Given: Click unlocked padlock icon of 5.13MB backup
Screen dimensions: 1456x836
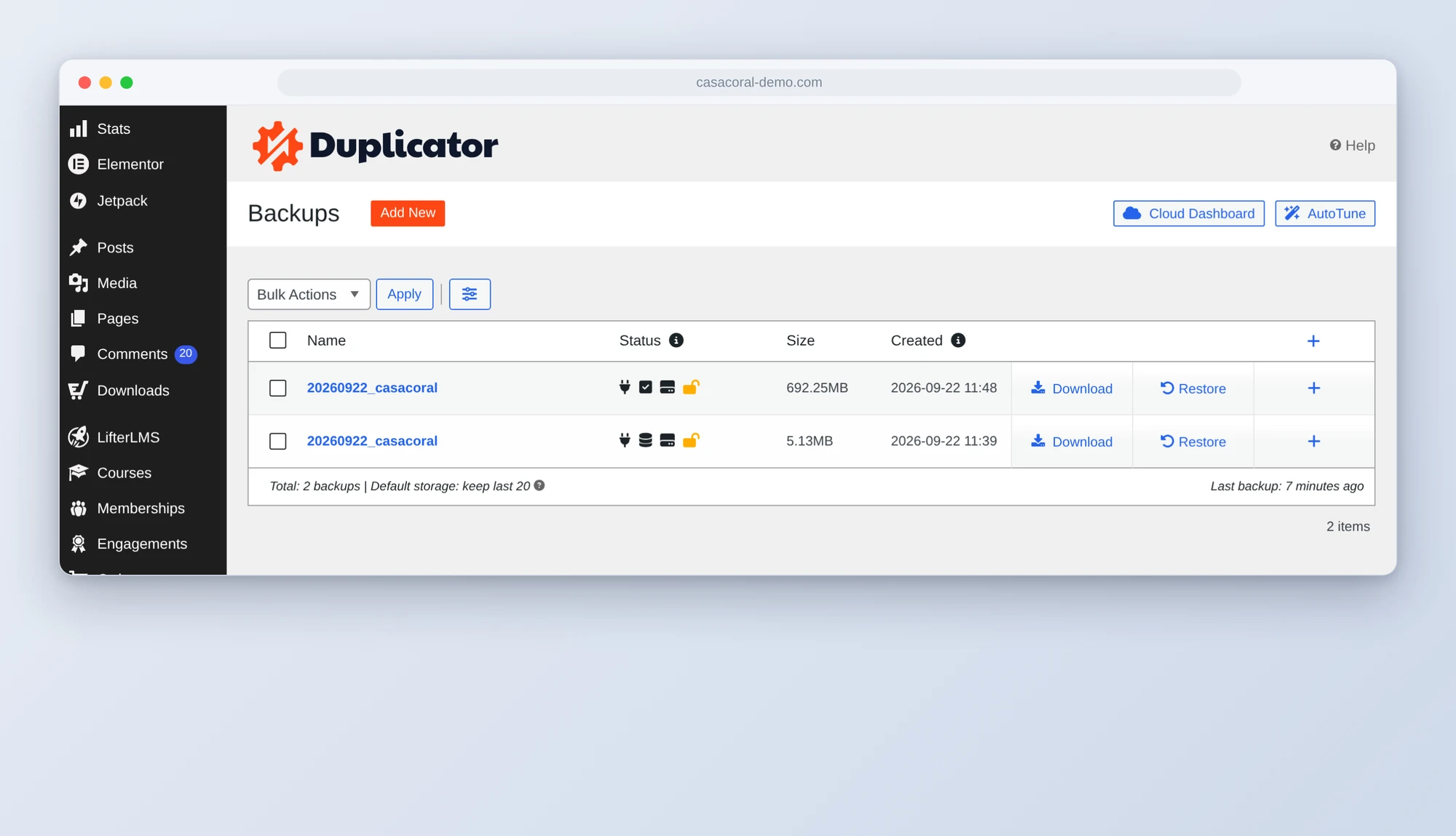Looking at the screenshot, I should (691, 440).
